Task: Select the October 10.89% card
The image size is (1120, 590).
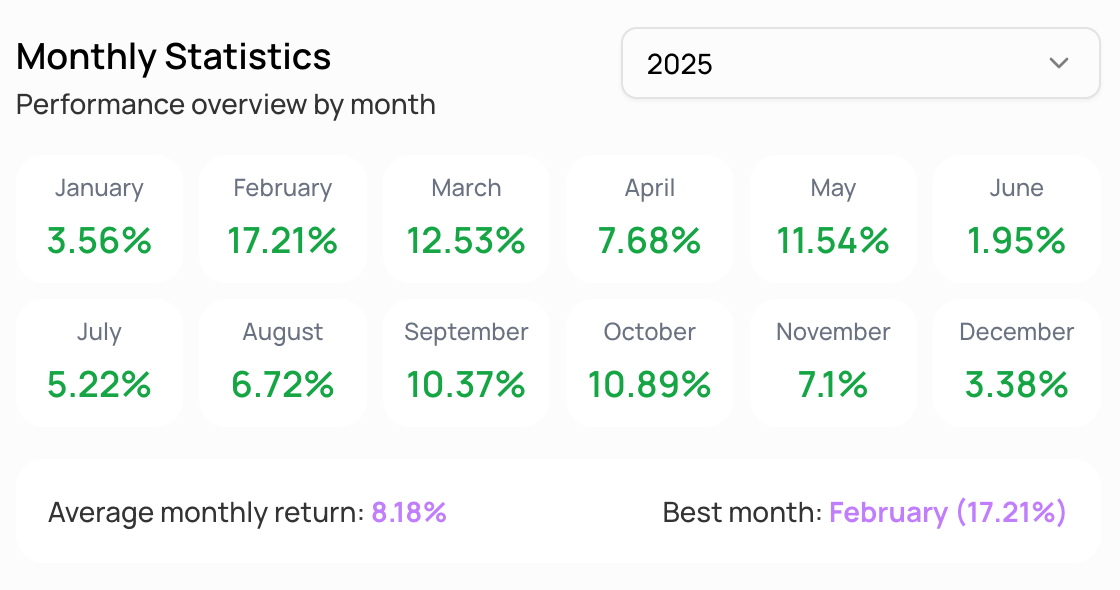Action: coord(650,362)
